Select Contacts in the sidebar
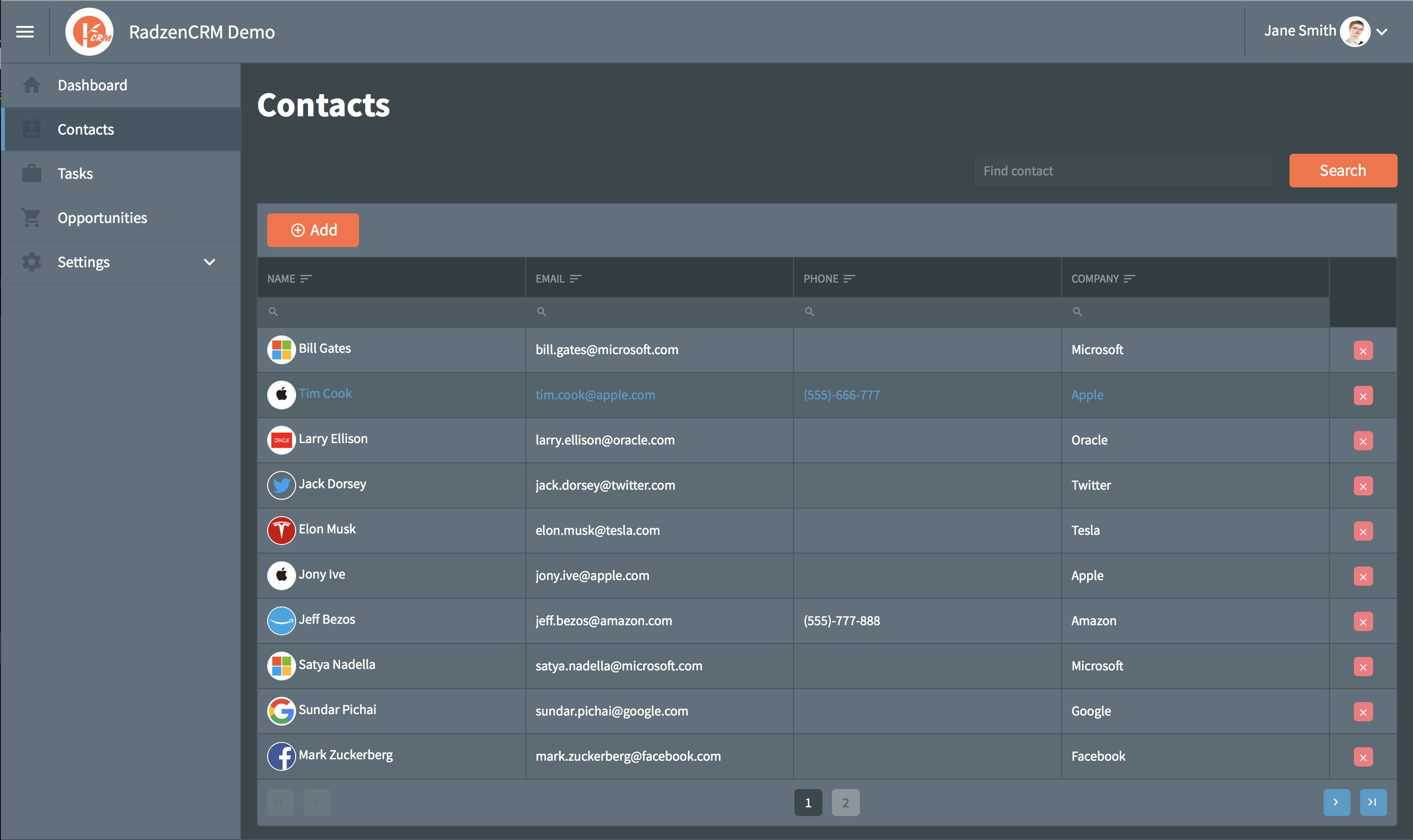Image resolution: width=1413 pixels, height=840 pixels. click(121, 129)
